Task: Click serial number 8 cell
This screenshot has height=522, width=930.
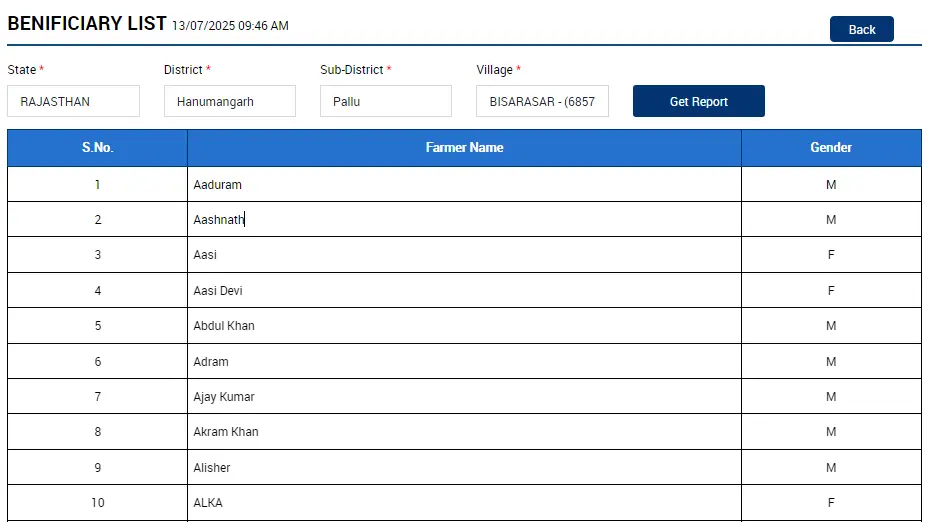Action: point(97,432)
